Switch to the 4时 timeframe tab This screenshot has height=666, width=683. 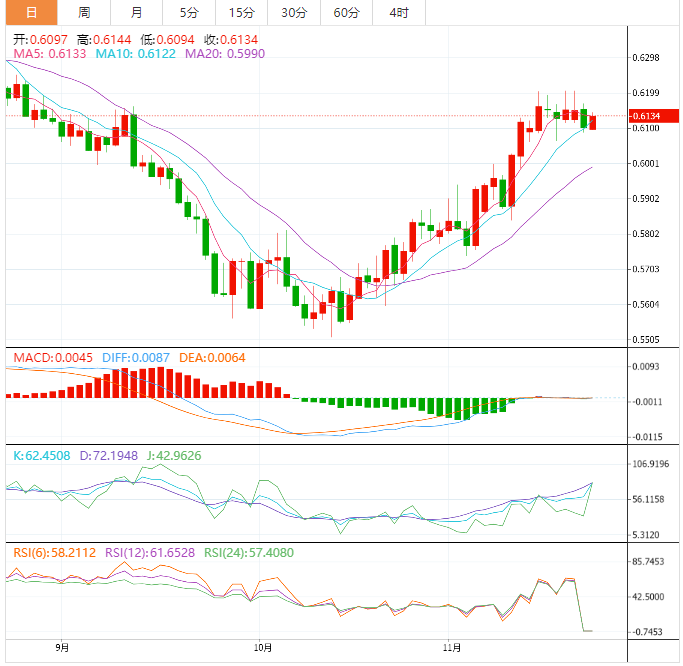point(398,12)
